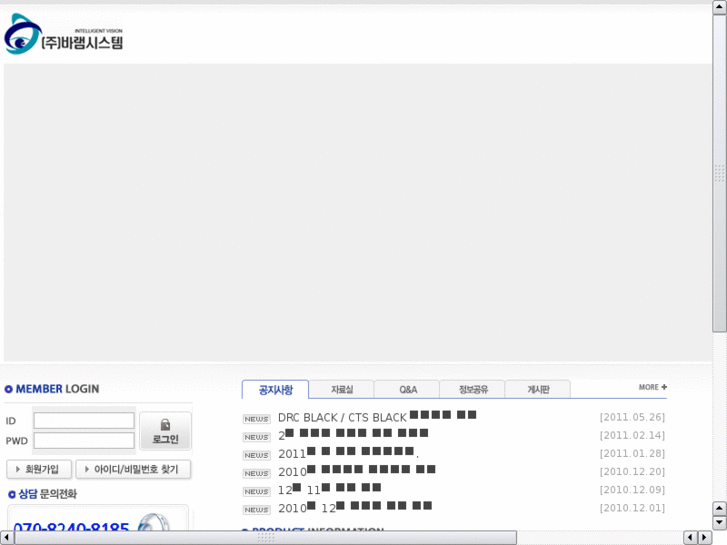This screenshot has width=727, height=545.
Task: Click NEWS badge in 2011.02.14 row
Action: click(256, 437)
